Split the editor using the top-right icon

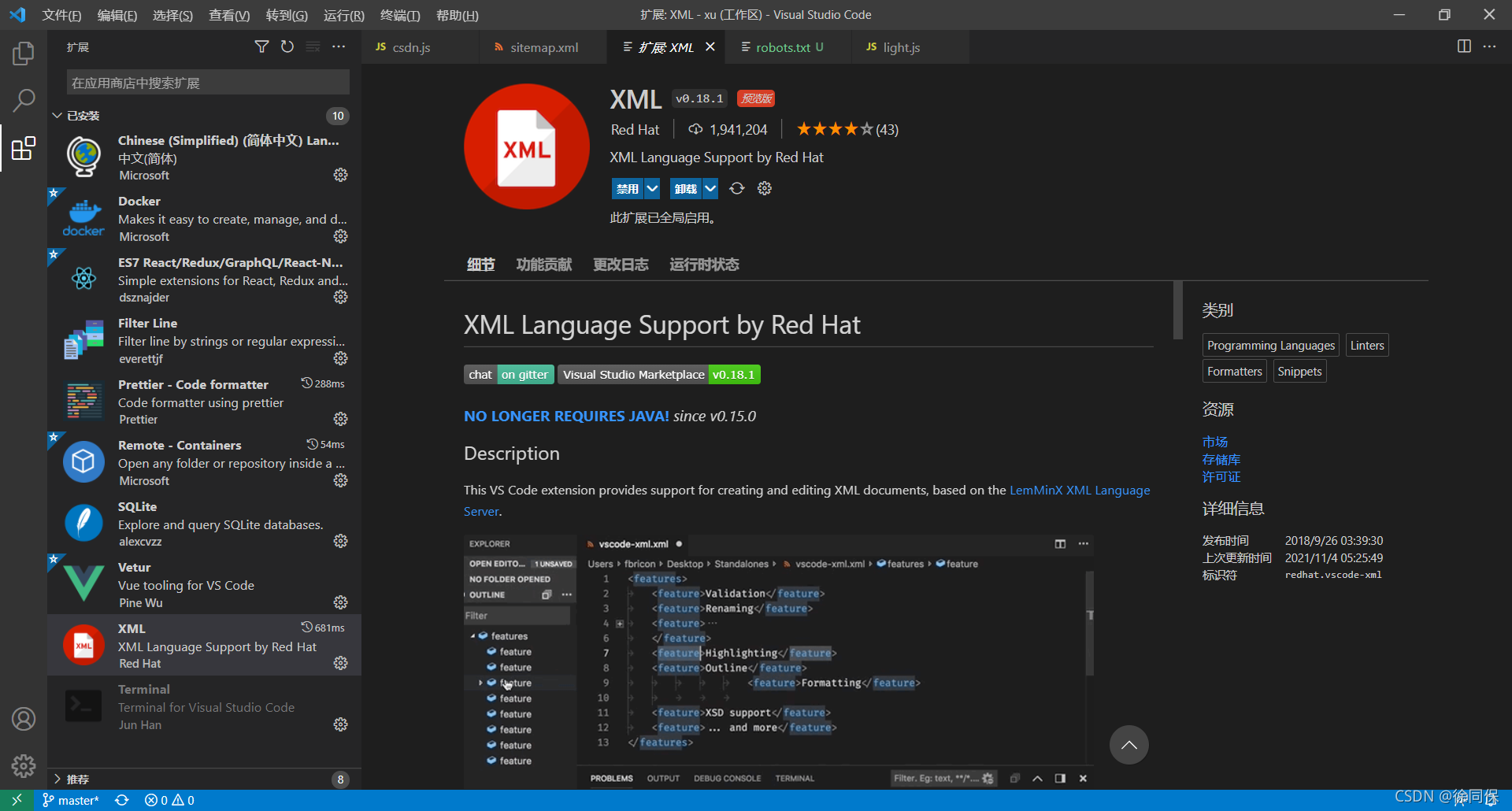(x=1464, y=46)
